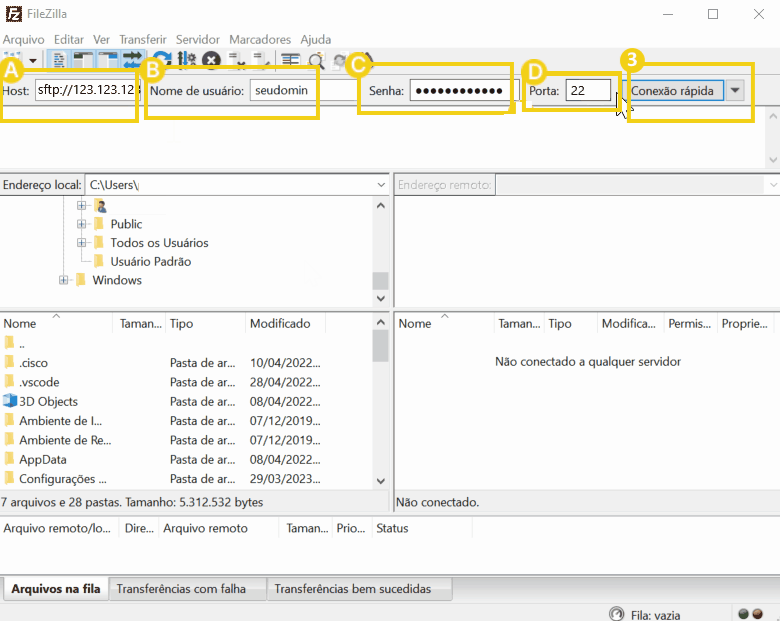Select the parent directory '..' folder icon

tap(9, 343)
